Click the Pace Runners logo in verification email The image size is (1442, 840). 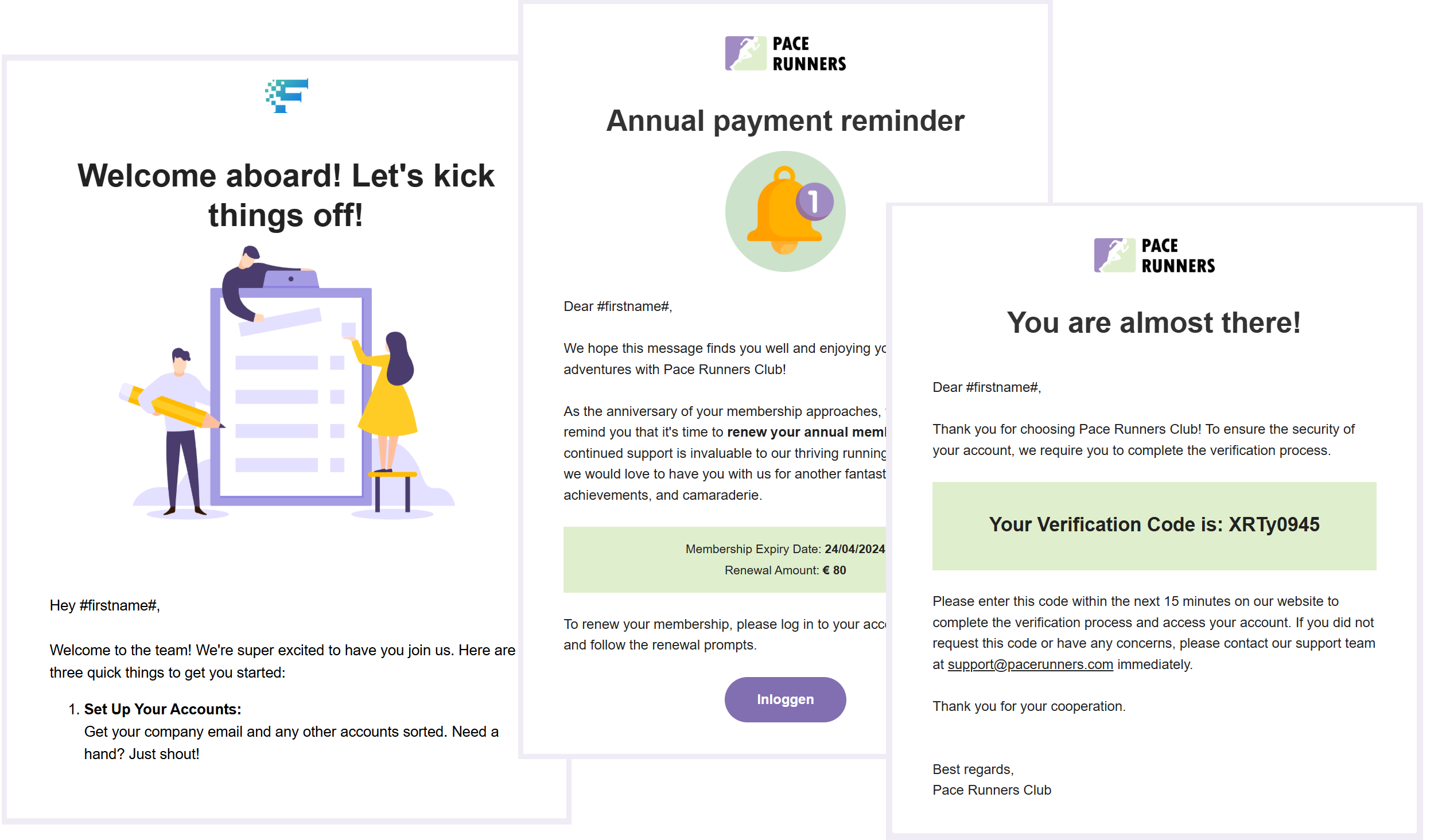(1154, 255)
